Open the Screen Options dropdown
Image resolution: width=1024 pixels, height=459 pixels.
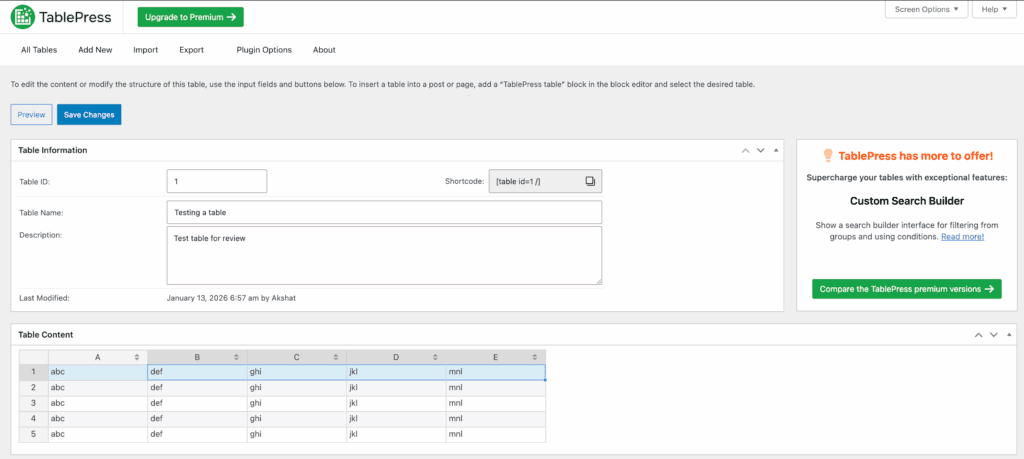(927, 9)
